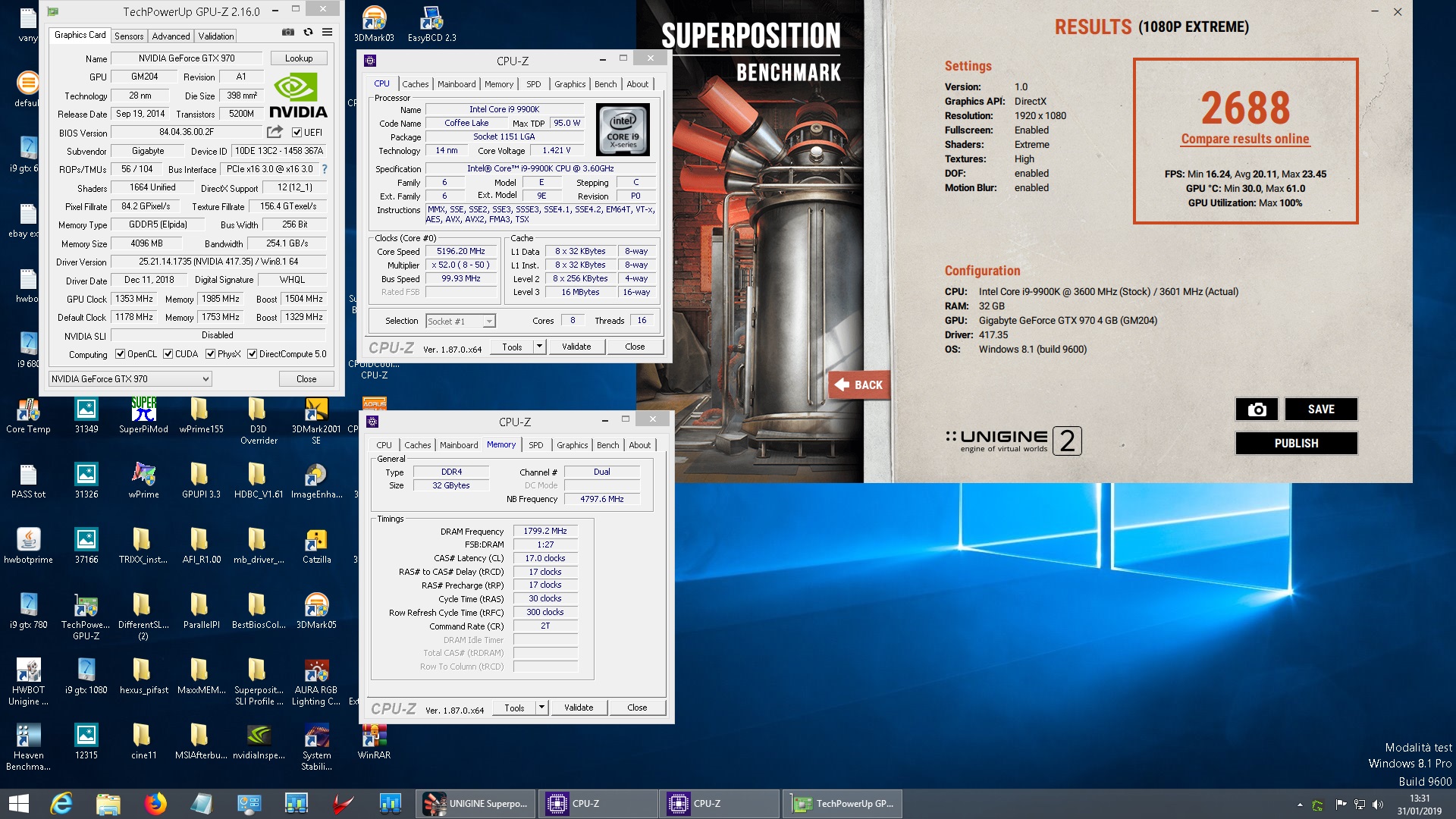The width and height of the screenshot is (1456, 819).
Task: Launch Internet Explorer from taskbar
Action: (x=61, y=804)
